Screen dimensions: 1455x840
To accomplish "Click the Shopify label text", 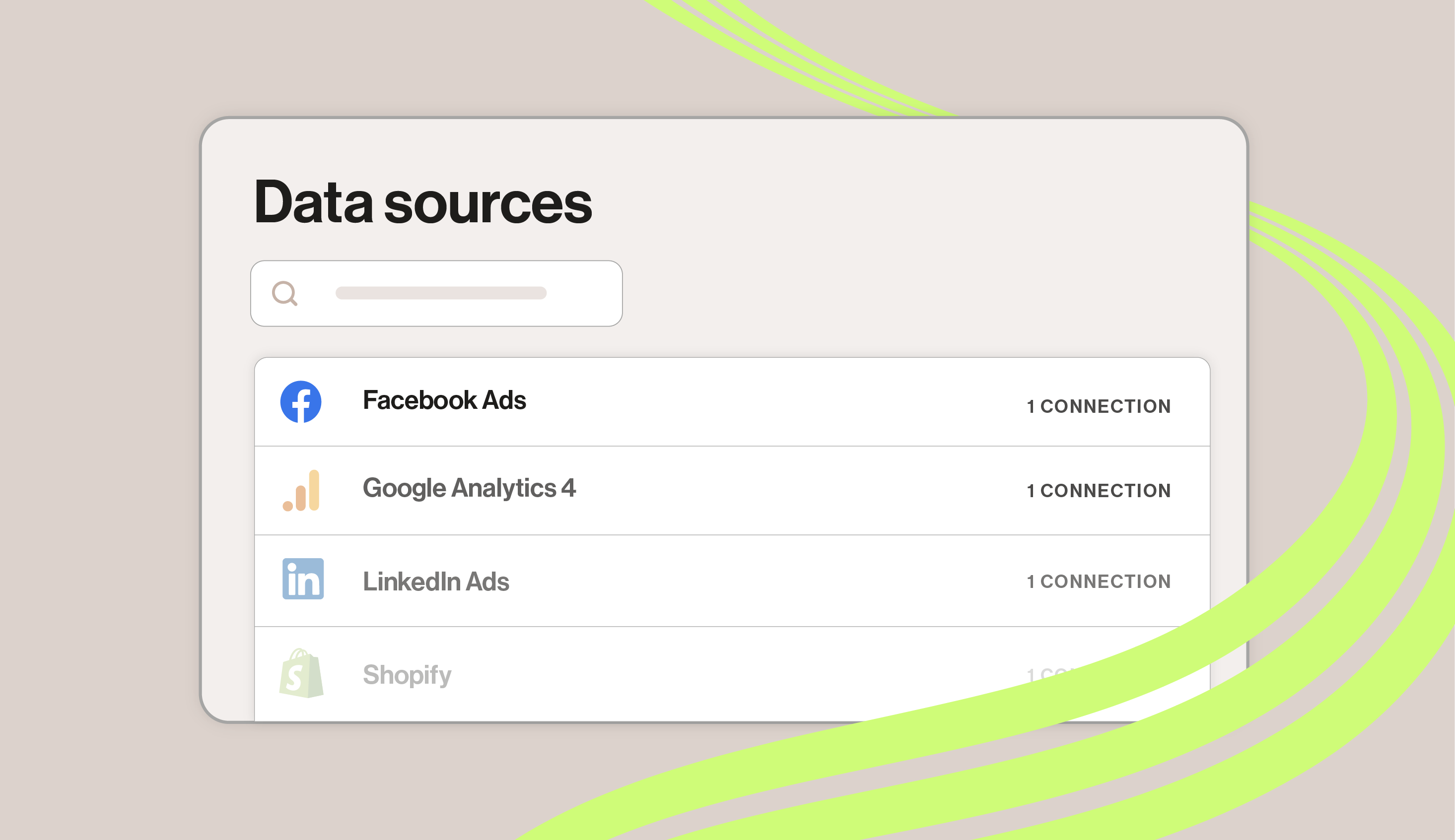I will click(x=406, y=675).
